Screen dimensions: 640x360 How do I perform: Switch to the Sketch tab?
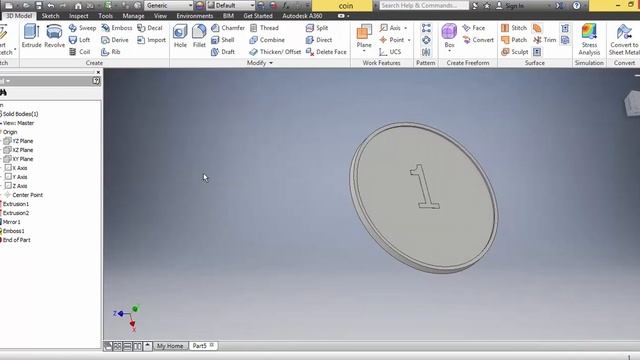coord(51,16)
